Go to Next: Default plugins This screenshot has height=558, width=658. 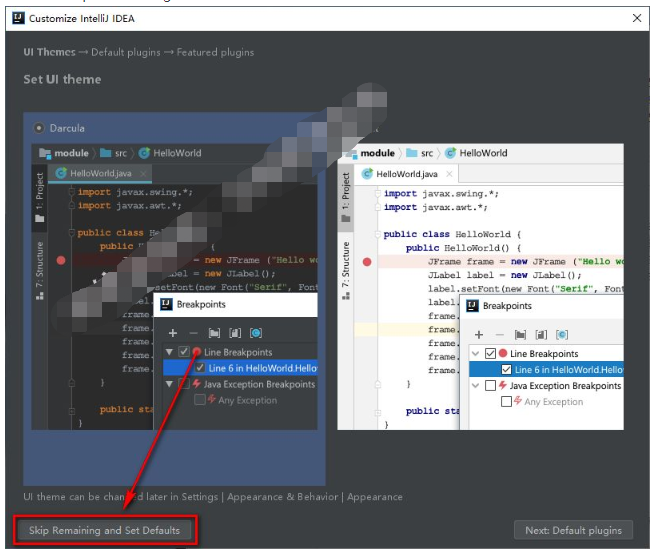[x=573, y=530]
